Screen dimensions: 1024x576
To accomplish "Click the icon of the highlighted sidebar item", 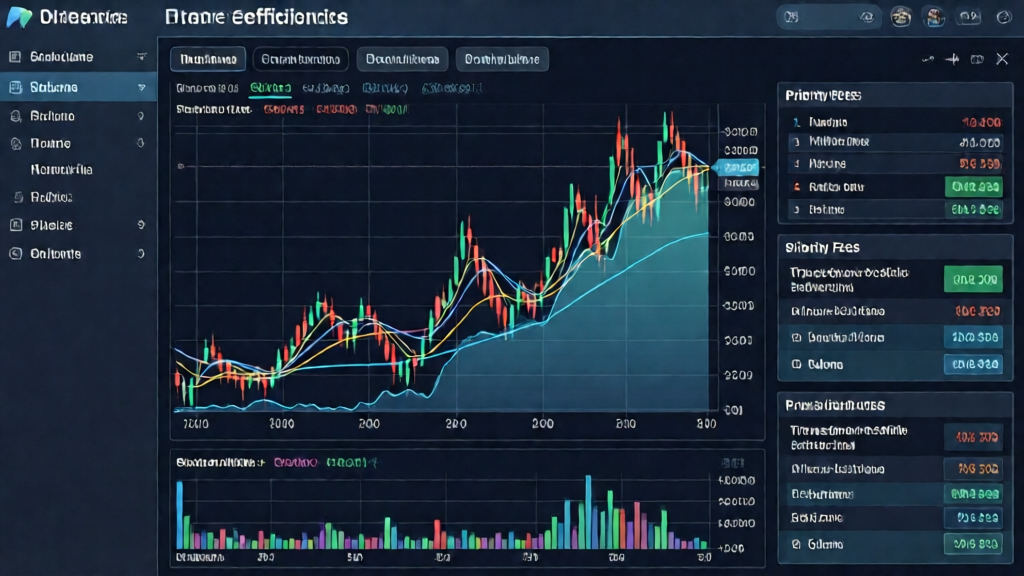I will [15, 87].
